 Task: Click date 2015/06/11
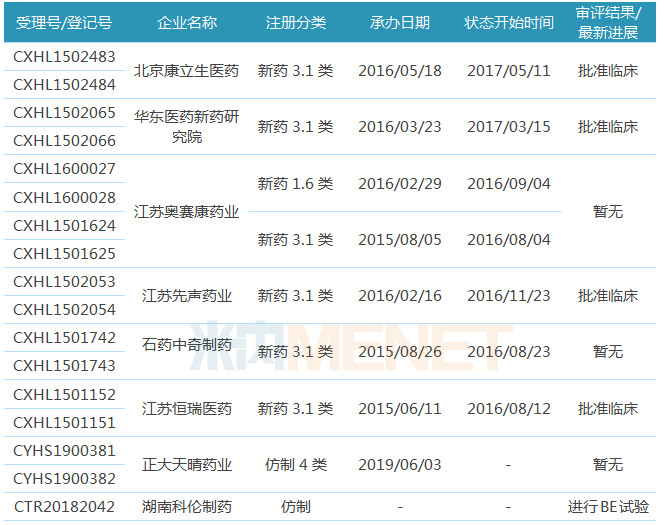tap(400, 409)
